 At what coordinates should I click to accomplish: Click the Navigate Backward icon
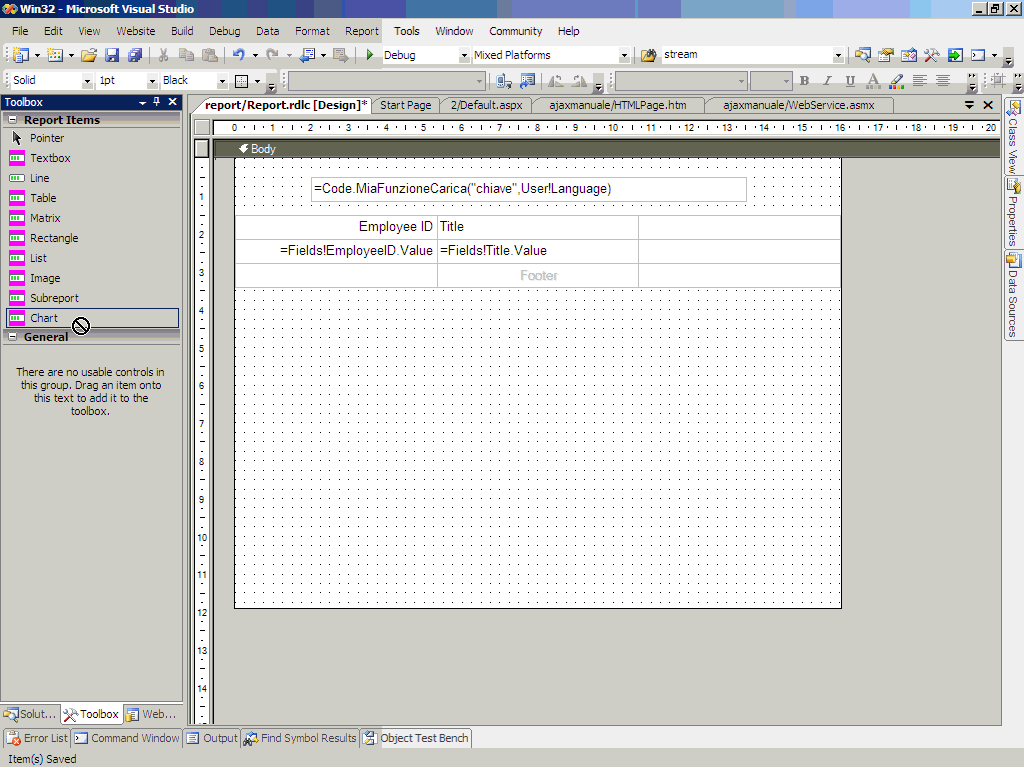(307, 56)
